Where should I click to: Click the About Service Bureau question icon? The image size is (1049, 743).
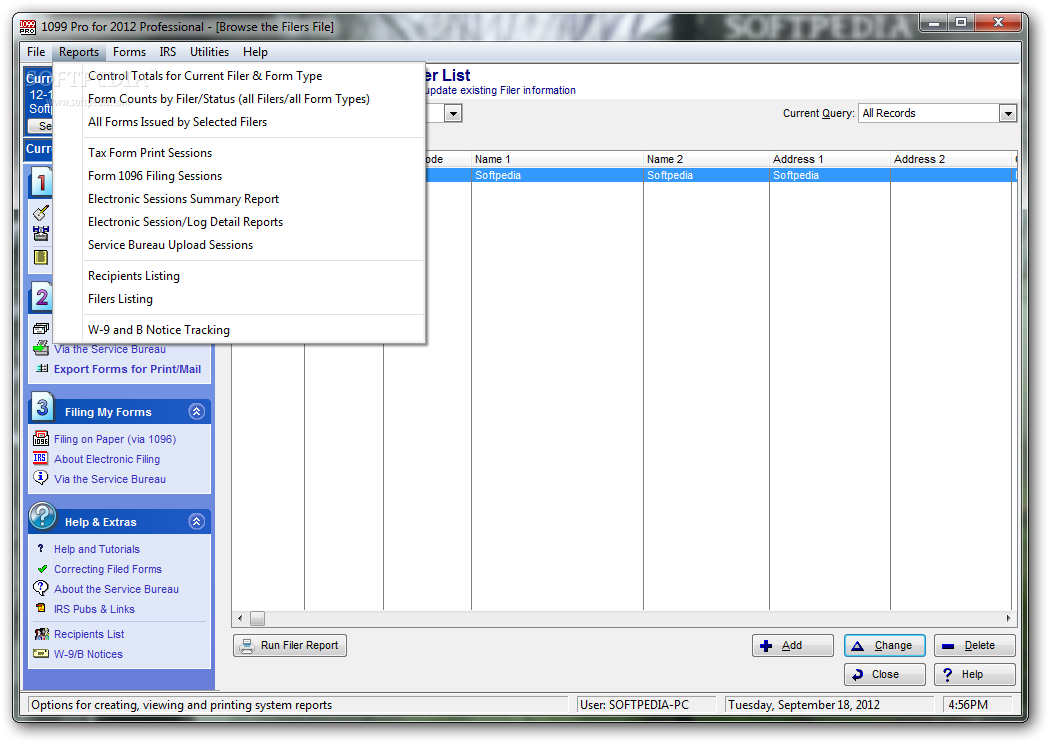coord(41,588)
